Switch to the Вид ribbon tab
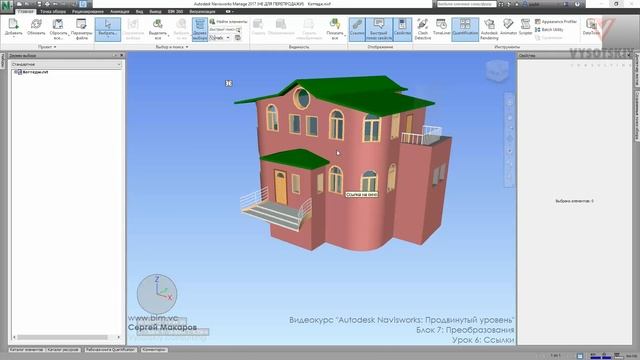 click(x=139, y=11)
